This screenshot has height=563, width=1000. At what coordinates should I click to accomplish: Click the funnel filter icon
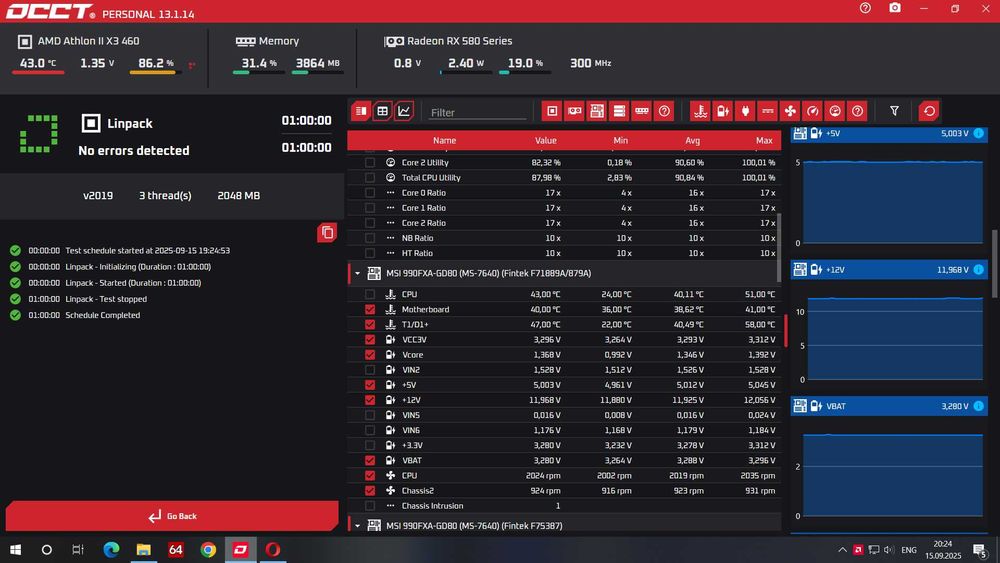[894, 111]
